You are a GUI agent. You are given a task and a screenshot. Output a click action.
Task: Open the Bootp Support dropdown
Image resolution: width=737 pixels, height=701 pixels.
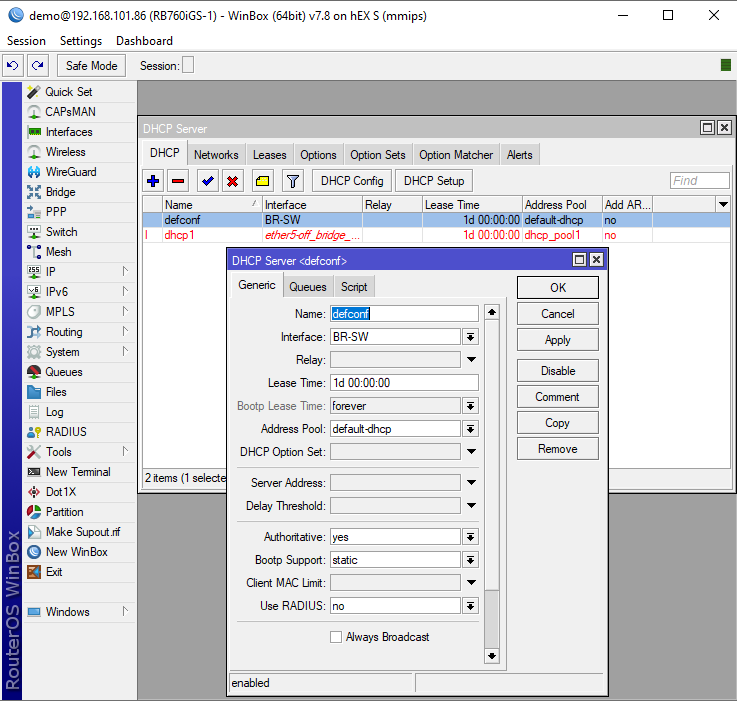(x=470, y=560)
